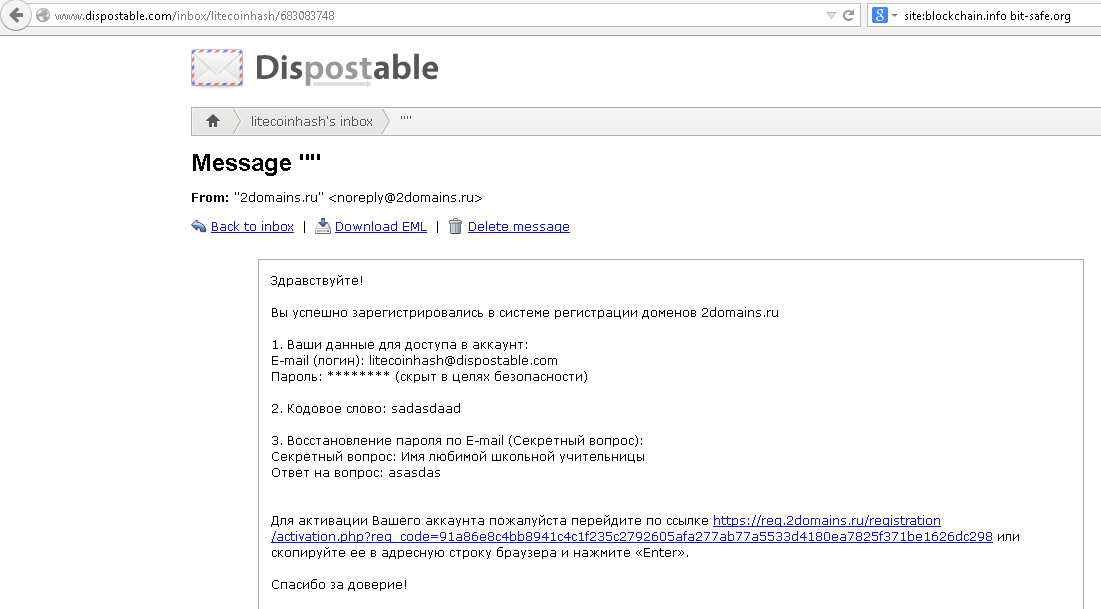Click the sender address noreply@2domains.ru
Image resolution: width=1101 pixels, height=609 pixels.
[x=405, y=197]
